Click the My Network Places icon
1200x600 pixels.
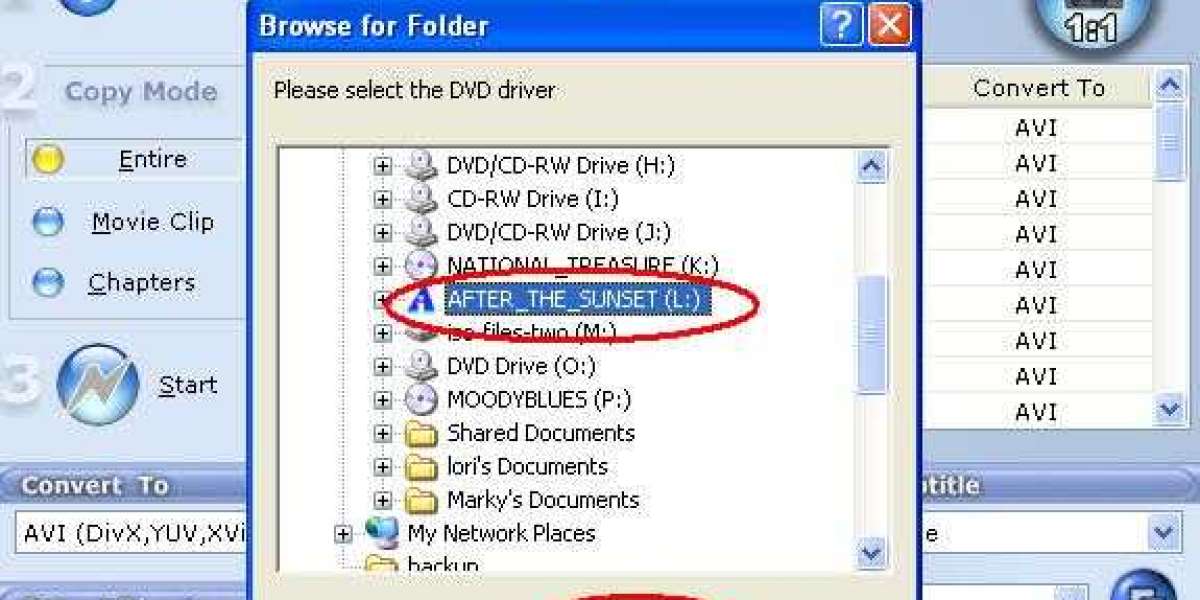(x=382, y=533)
